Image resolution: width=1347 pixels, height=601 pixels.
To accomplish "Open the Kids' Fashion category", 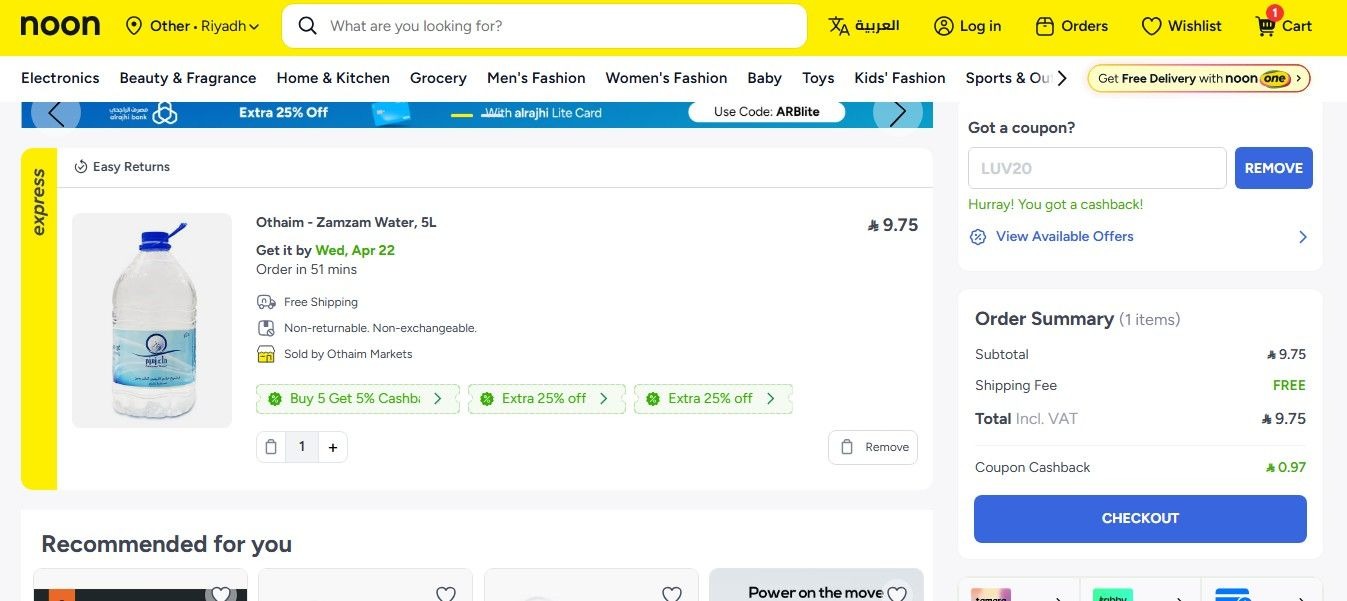I will click(900, 78).
